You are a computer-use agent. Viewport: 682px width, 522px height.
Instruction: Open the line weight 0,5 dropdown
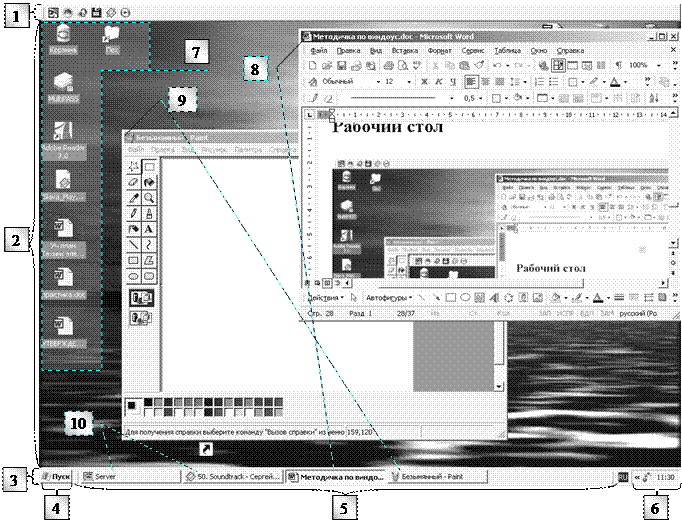tap(481, 98)
